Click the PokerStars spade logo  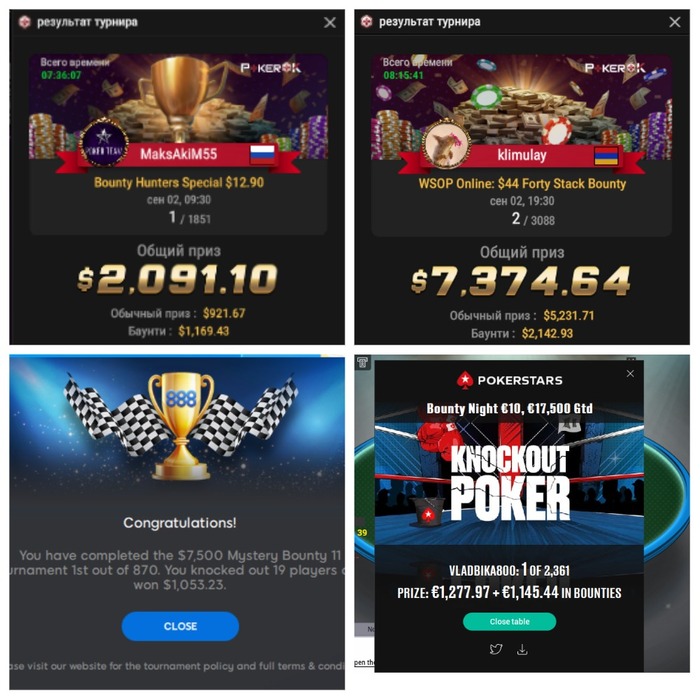tap(464, 380)
